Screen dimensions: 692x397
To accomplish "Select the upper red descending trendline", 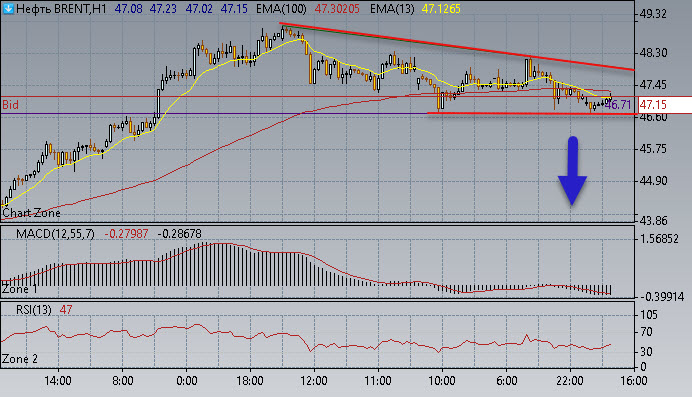I will point(457,47).
